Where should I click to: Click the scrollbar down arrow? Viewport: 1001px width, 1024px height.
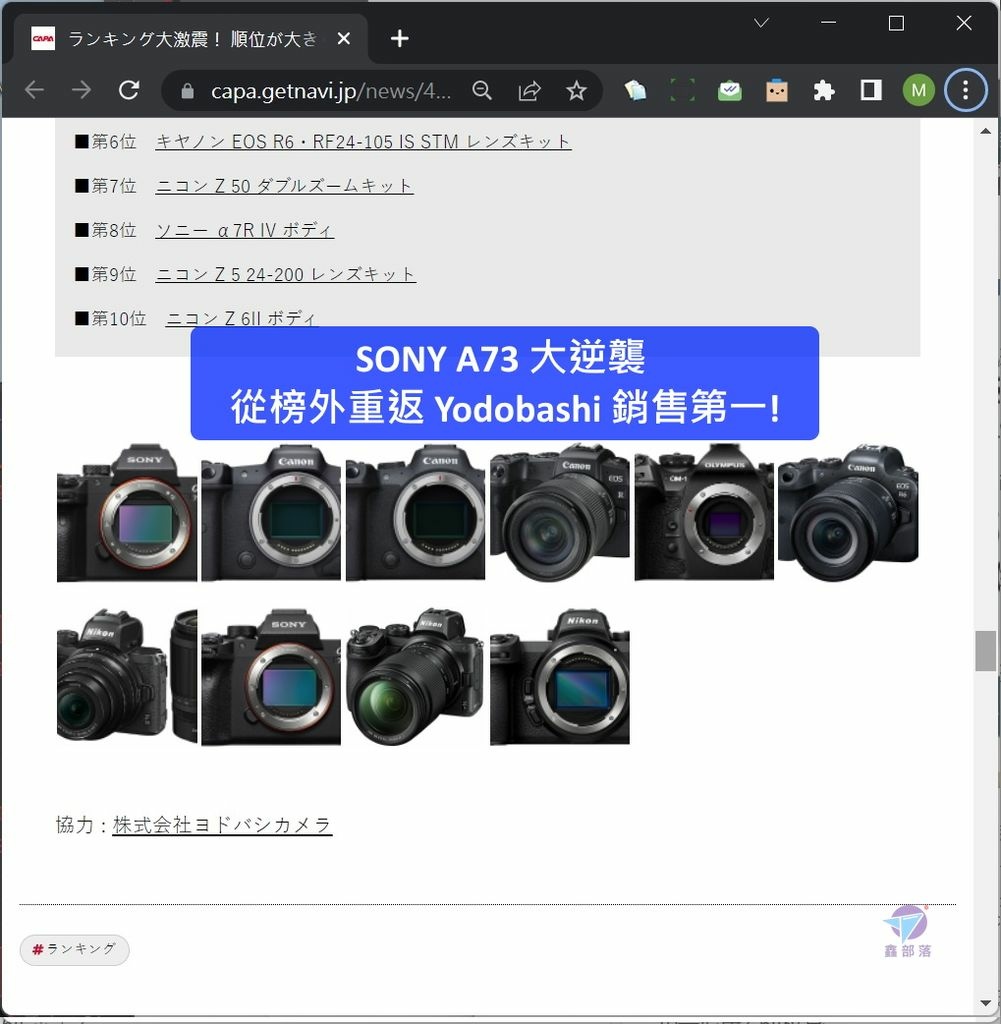985,1002
